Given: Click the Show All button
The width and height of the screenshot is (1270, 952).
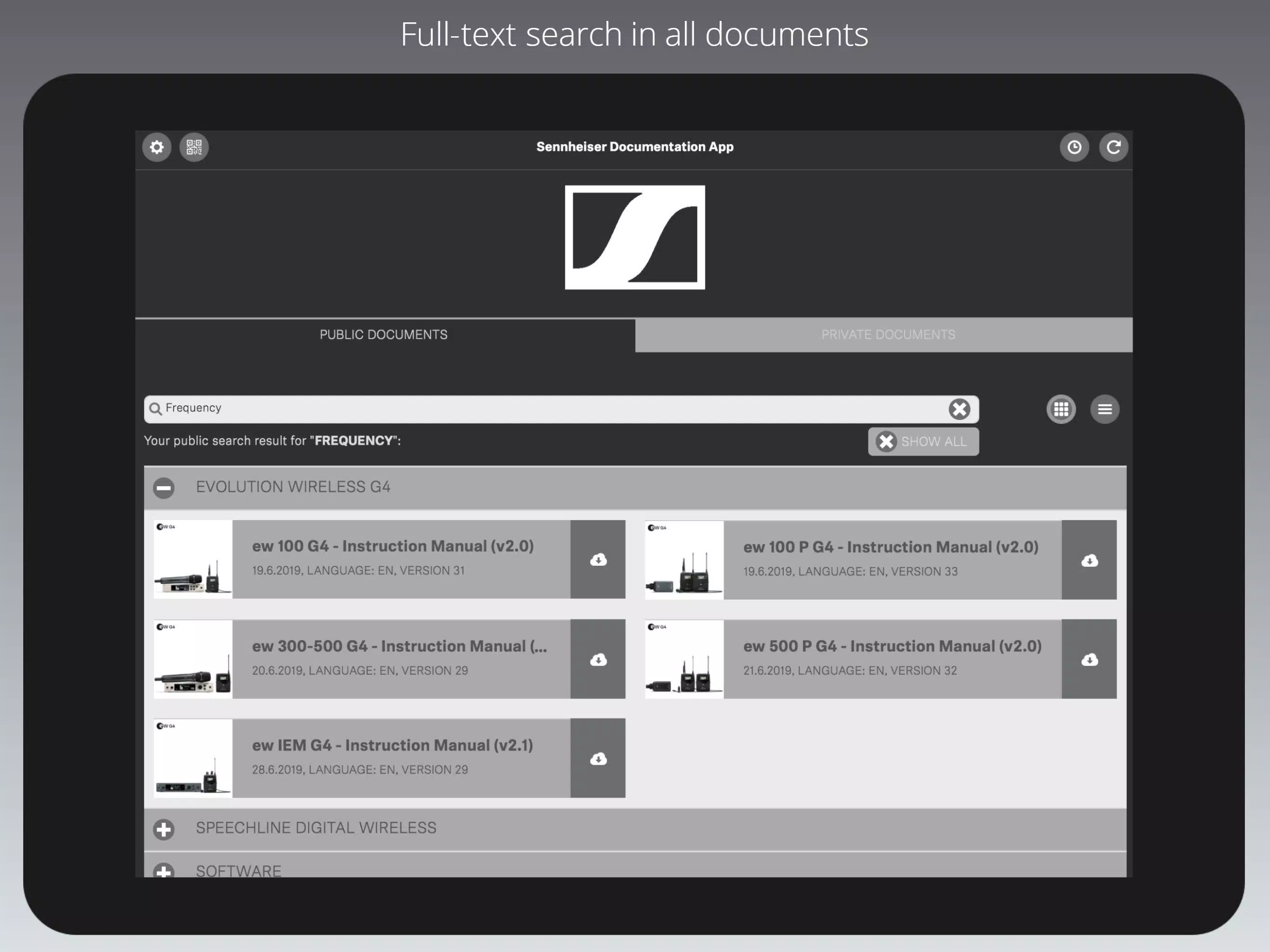Looking at the screenshot, I should [923, 442].
